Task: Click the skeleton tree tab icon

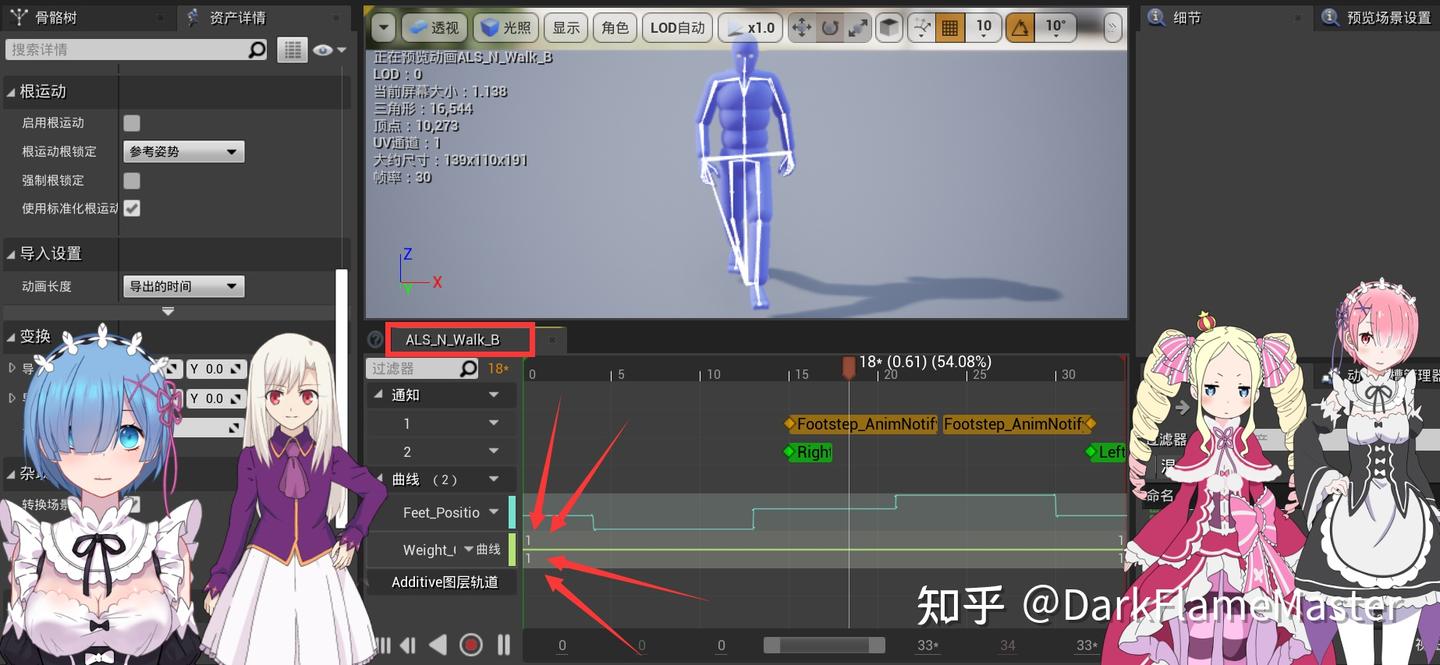Action: pyautogui.click(x=19, y=17)
